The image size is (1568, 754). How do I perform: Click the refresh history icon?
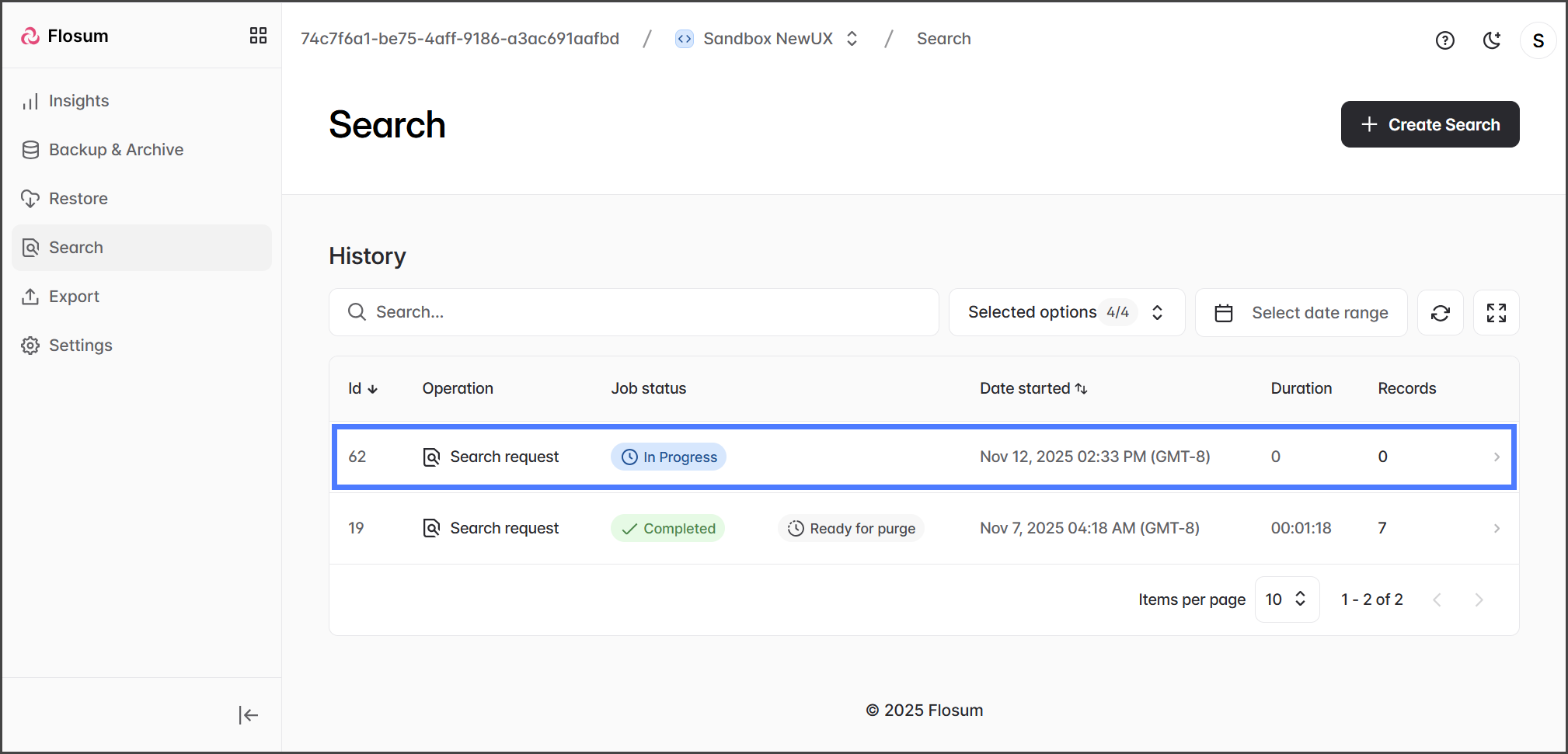pos(1440,313)
